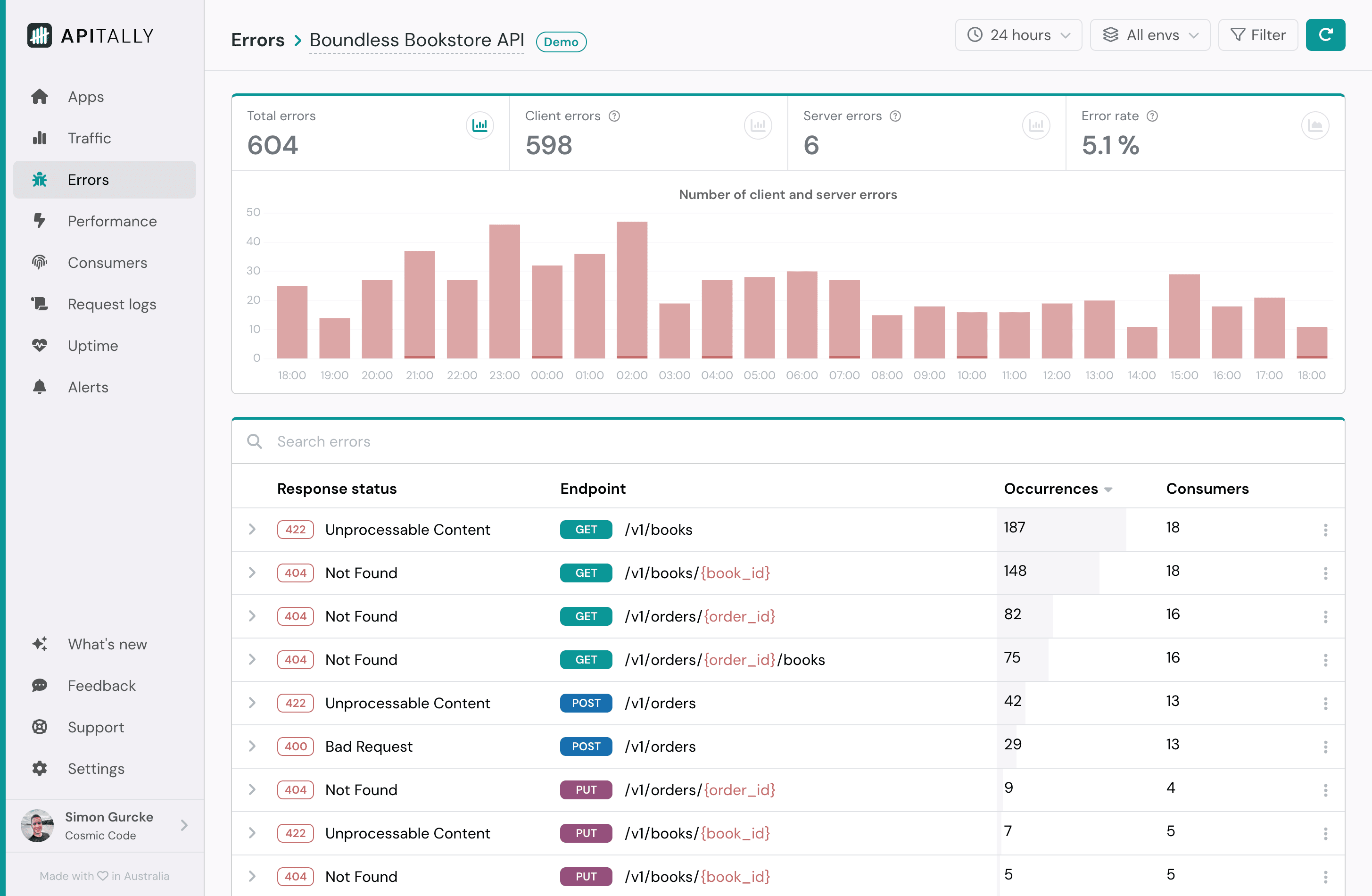The height and width of the screenshot is (896, 1372).
Task: Open the 24 hours period dropdown
Action: pos(1018,34)
